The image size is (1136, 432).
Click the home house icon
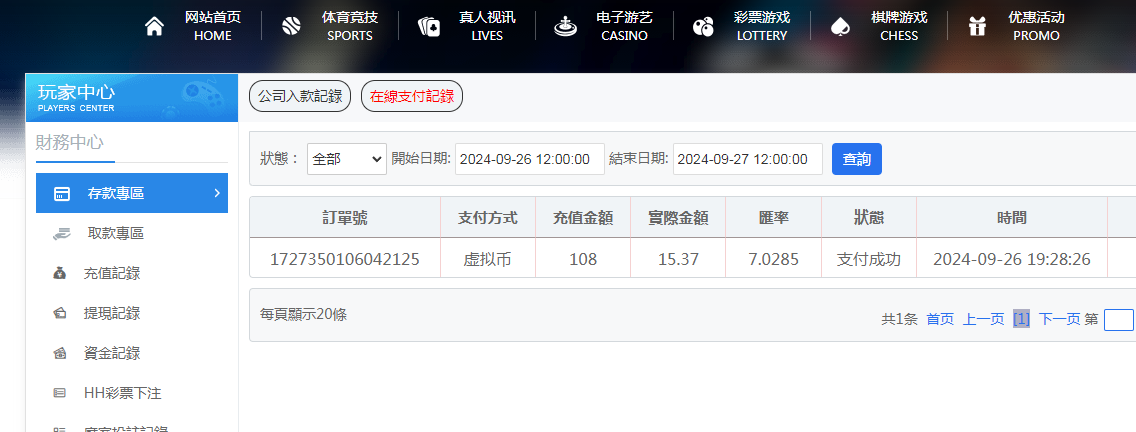(x=154, y=26)
